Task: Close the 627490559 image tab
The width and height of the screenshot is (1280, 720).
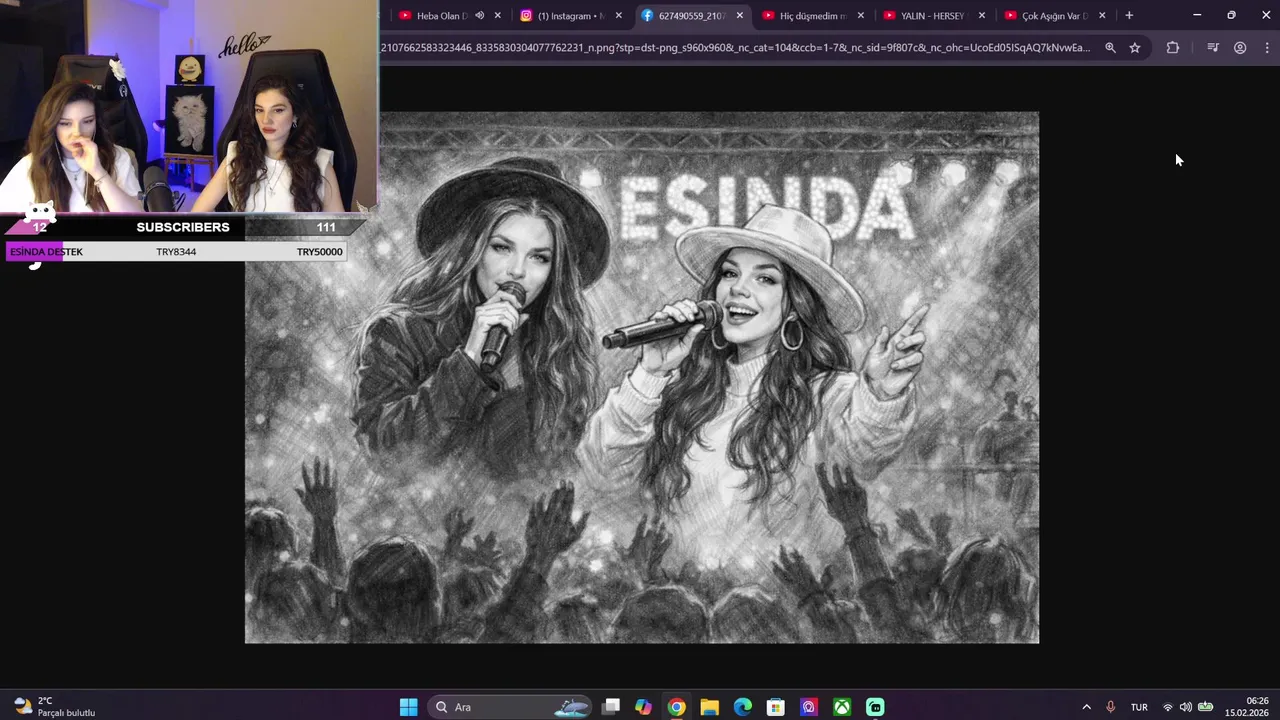Action: pos(740,16)
